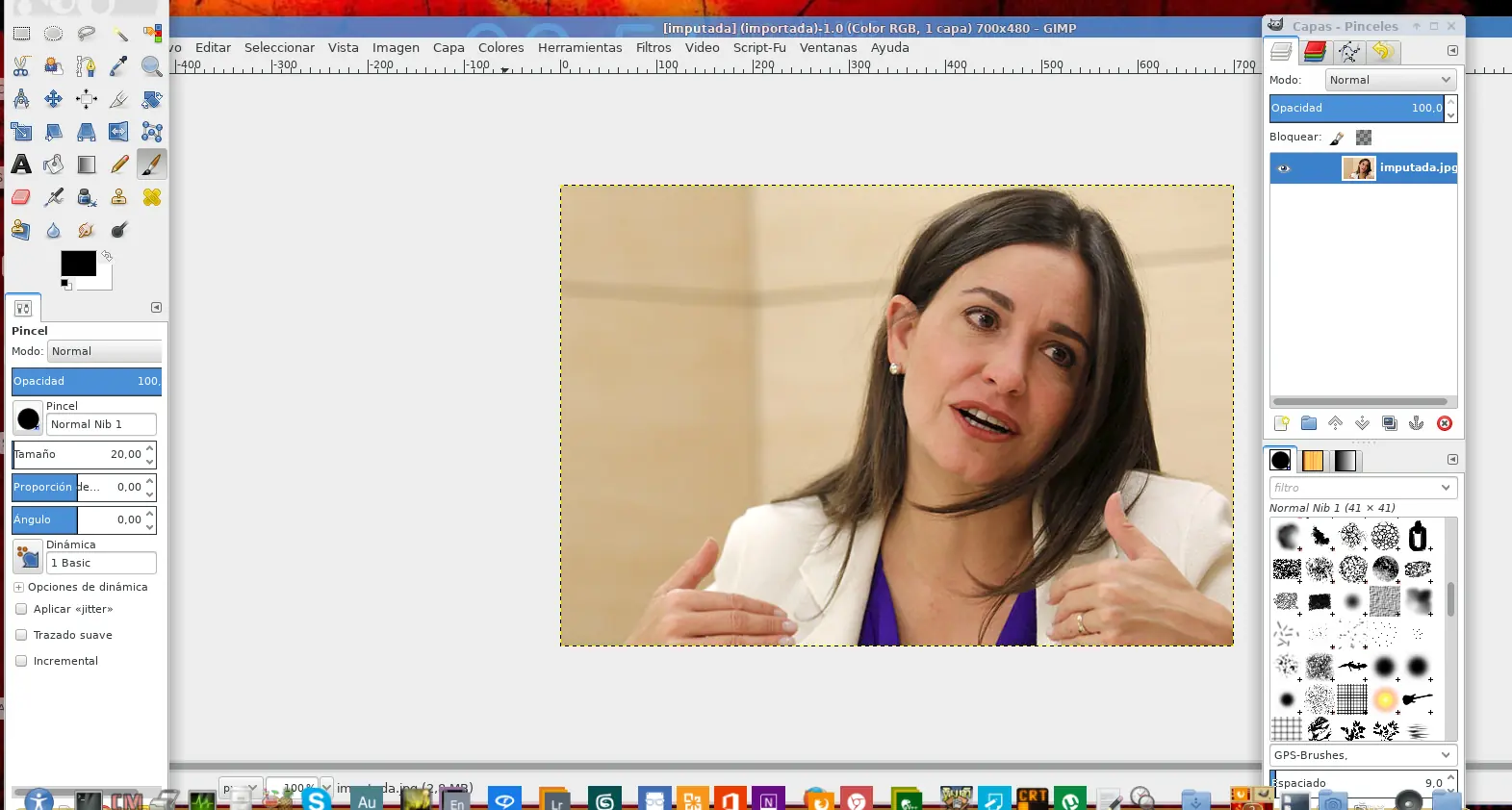This screenshot has height=810, width=1512.
Task: Select the Ellipse Select tool
Action: point(54,34)
